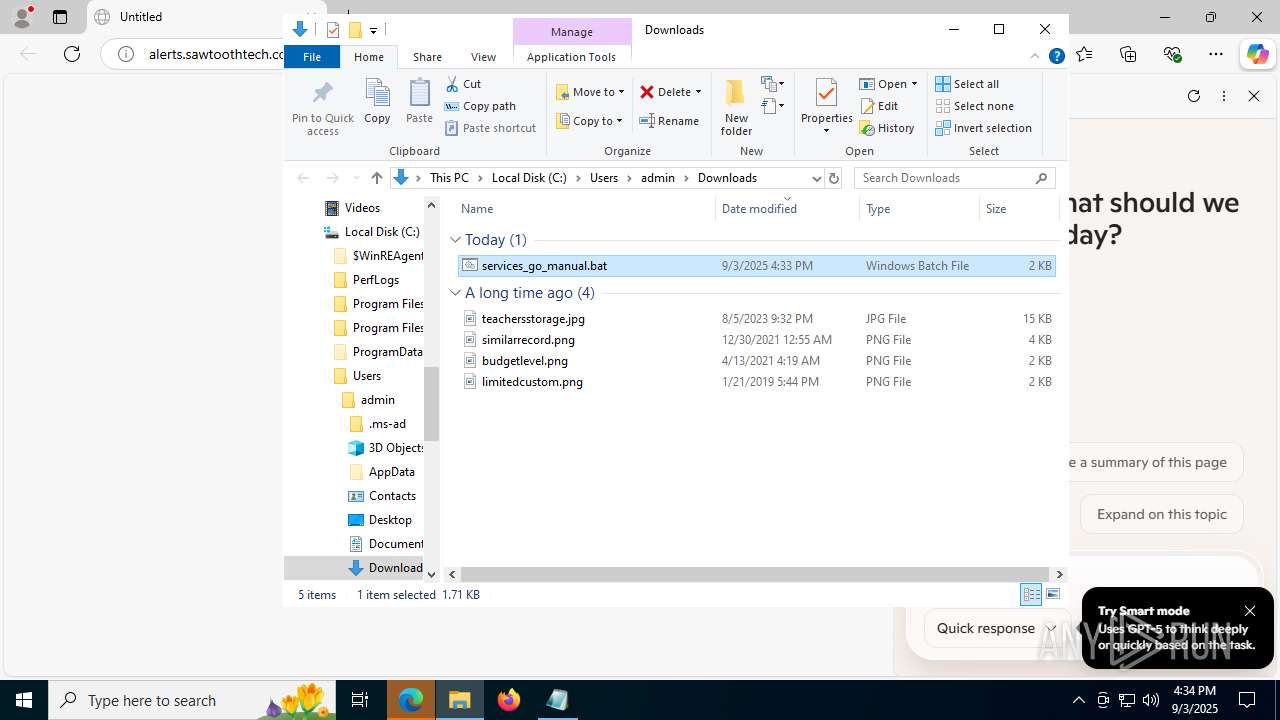The width and height of the screenshot is (1280, 720).
Task: Open Task View on taskbar
Action: pyautogui.click(x=360, y=700)
